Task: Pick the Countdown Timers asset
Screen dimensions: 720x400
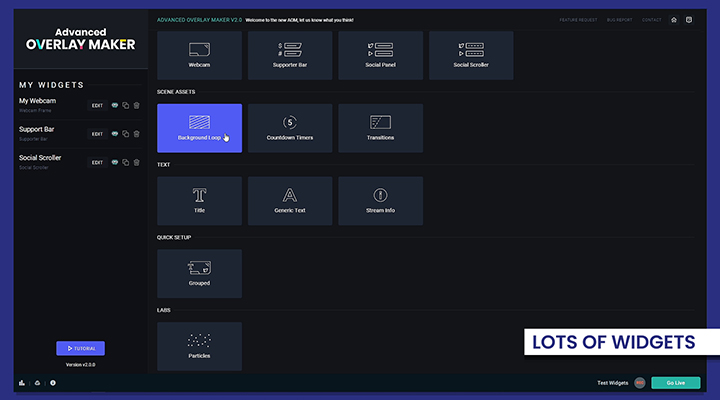Action: 290,127
